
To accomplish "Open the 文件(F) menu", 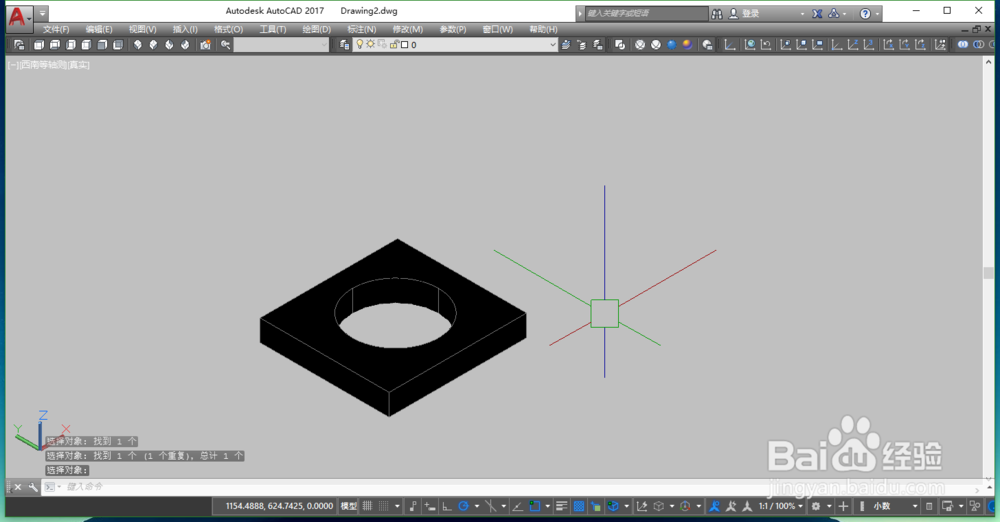I will tap(56, 29).
